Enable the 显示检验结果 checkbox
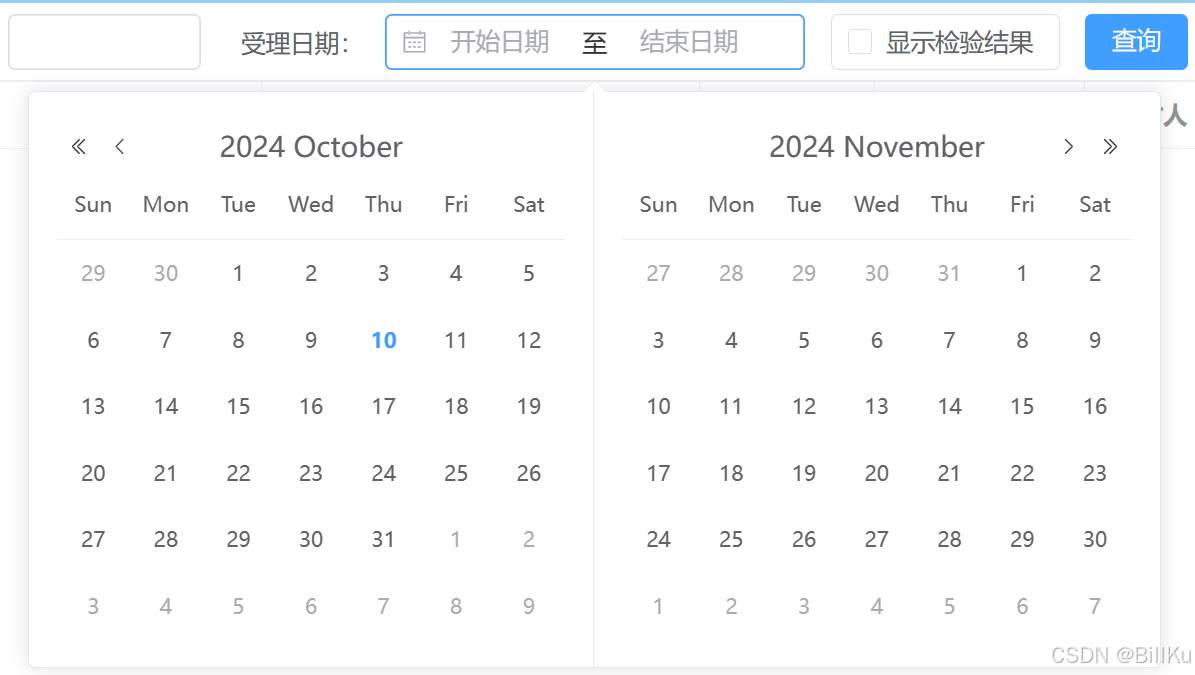 [x=858, y=42]
